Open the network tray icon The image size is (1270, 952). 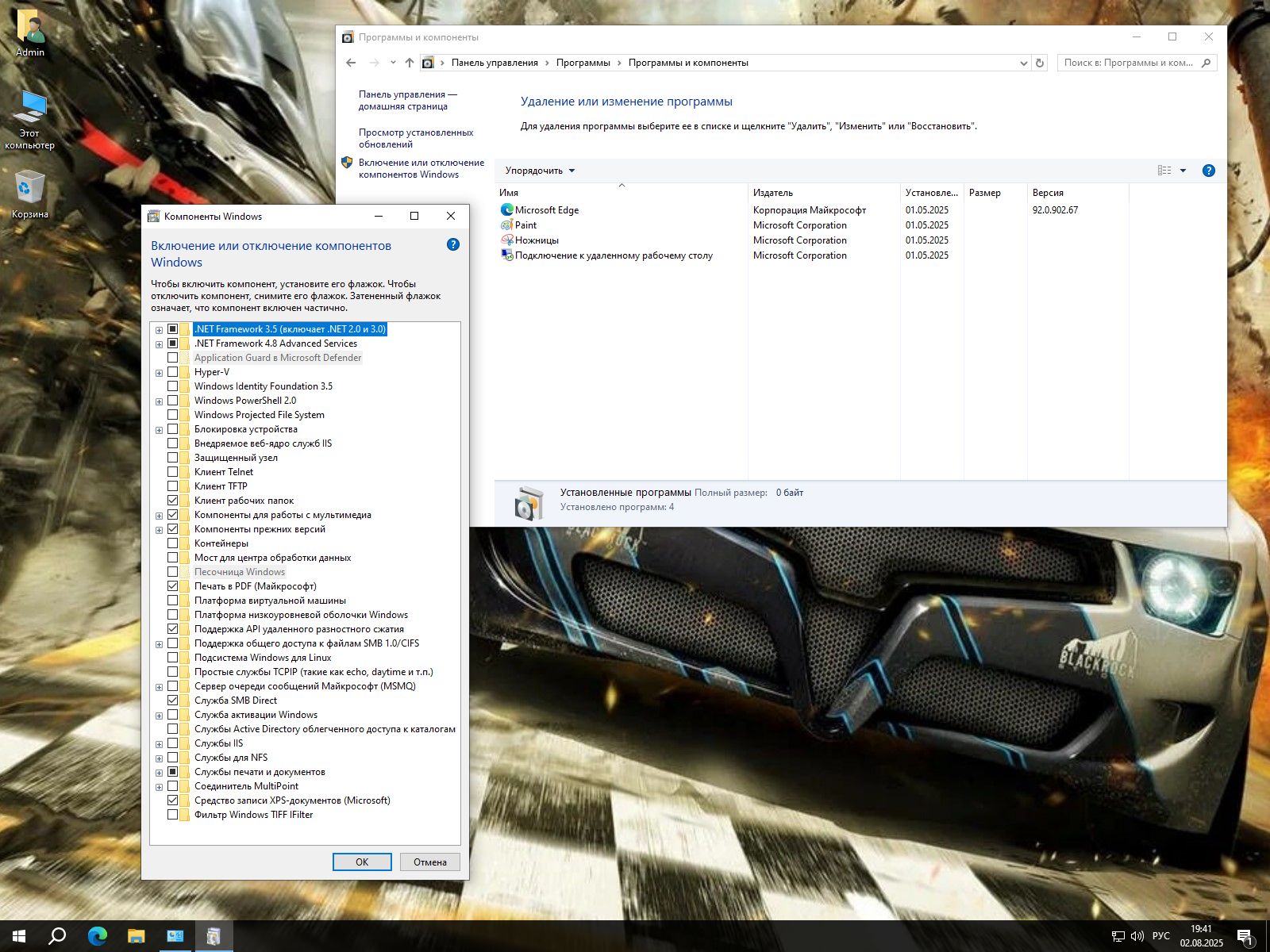point(1118,936)
